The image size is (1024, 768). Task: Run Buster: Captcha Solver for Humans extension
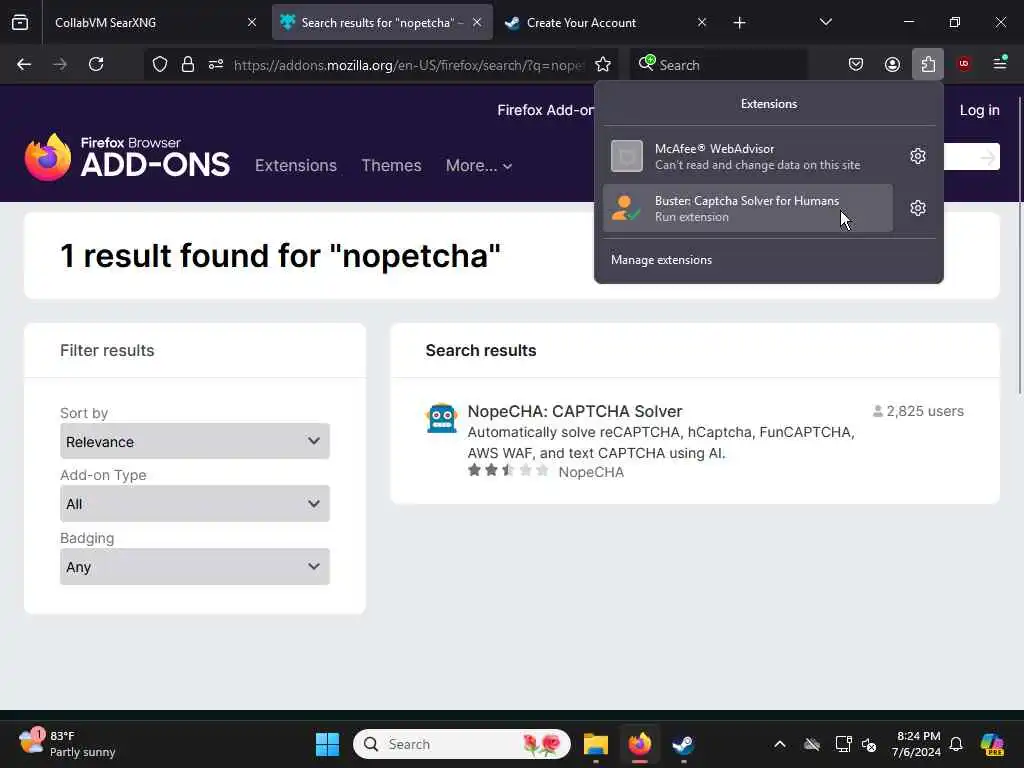tap(748, 208)
